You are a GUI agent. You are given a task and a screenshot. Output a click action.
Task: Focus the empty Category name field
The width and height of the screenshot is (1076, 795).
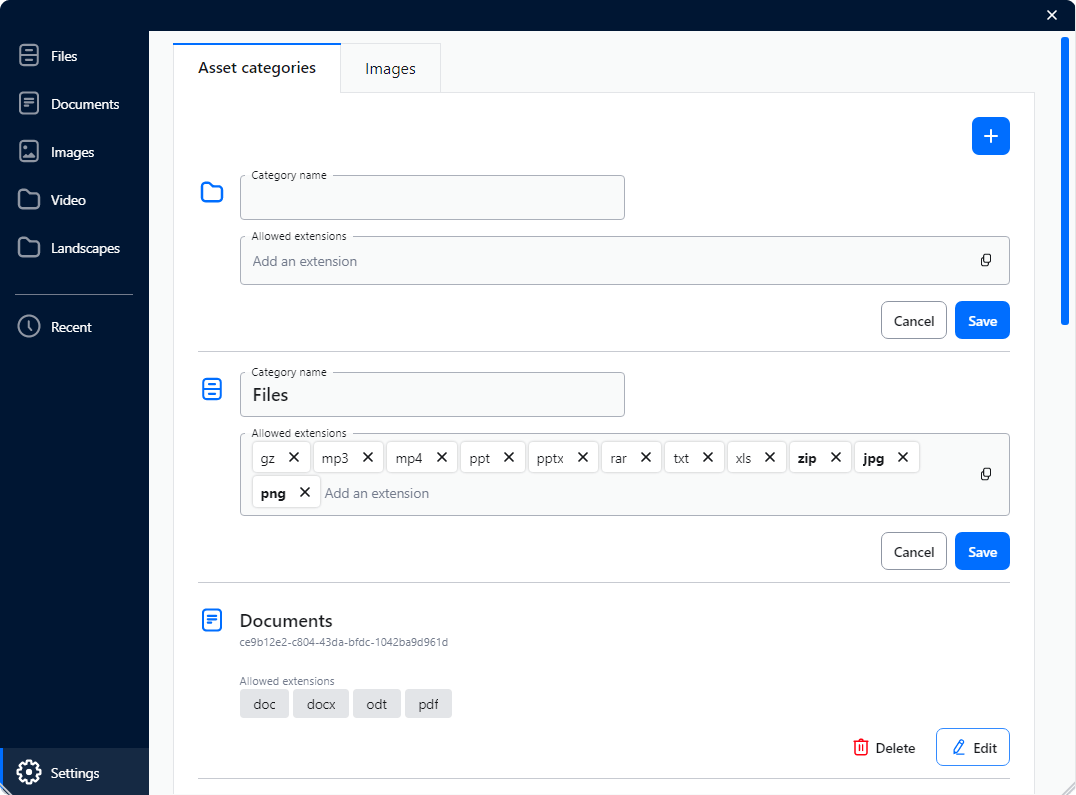tap(432, 199)
